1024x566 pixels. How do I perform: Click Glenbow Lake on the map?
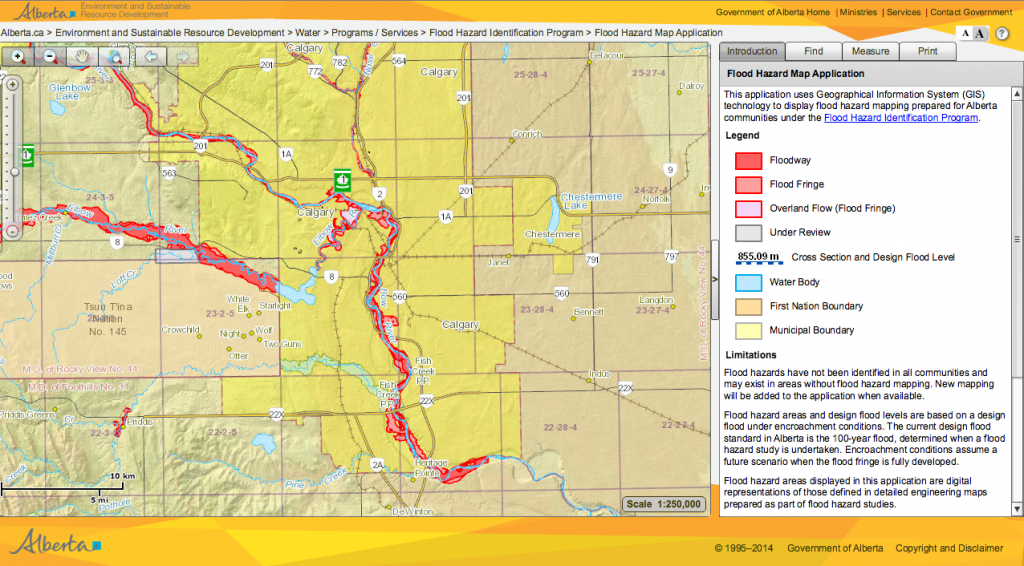pos(69,91)
